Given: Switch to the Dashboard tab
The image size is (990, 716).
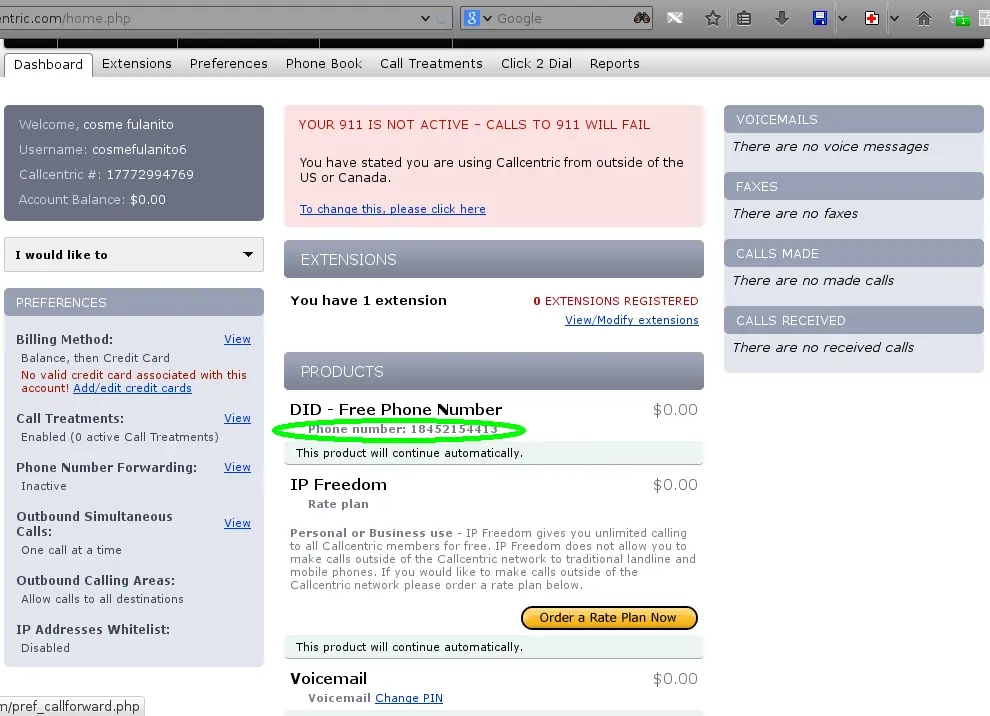Looking at the screenshot, I should pos(48,64).
